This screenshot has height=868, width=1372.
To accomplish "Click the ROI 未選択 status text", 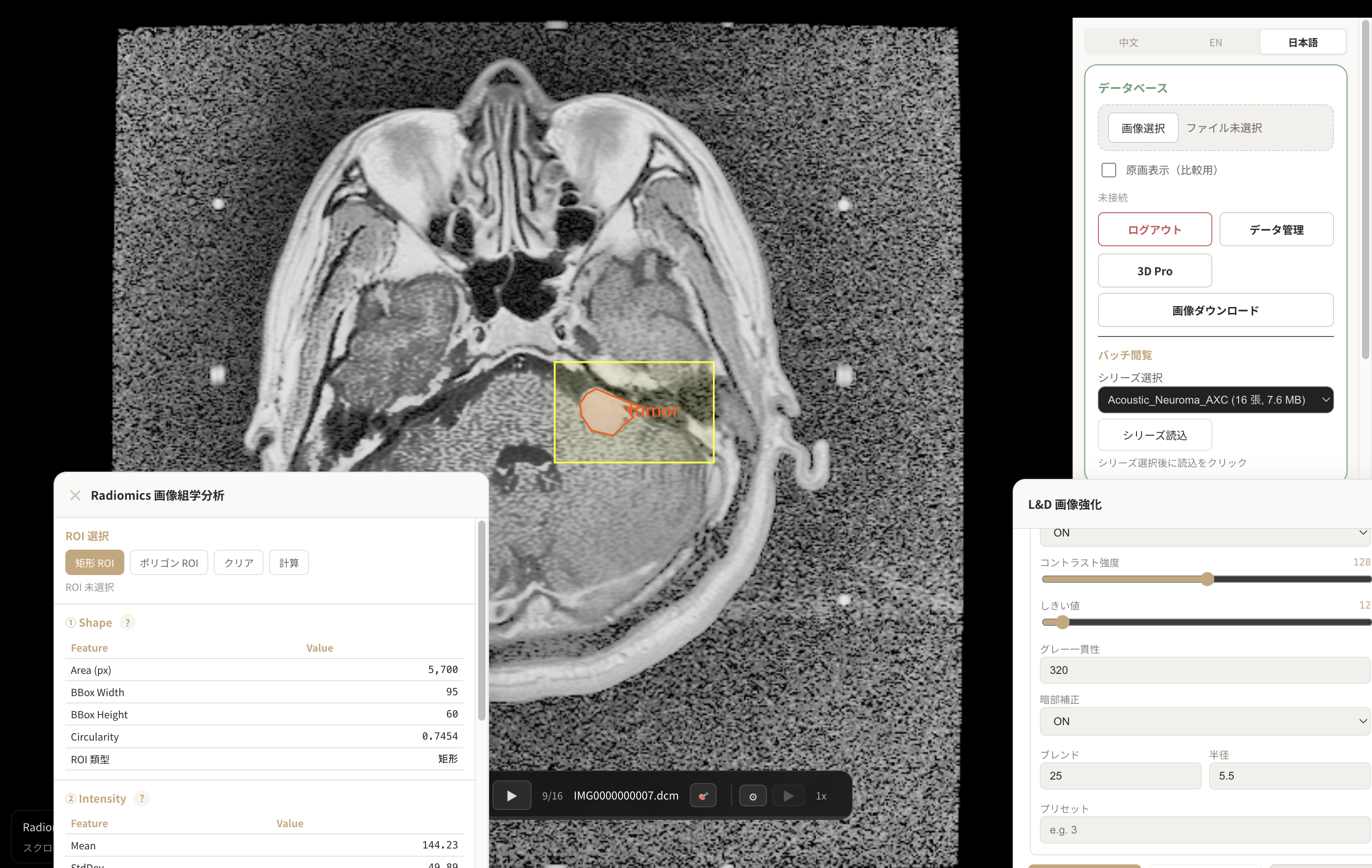I will [x=89, y=587].
